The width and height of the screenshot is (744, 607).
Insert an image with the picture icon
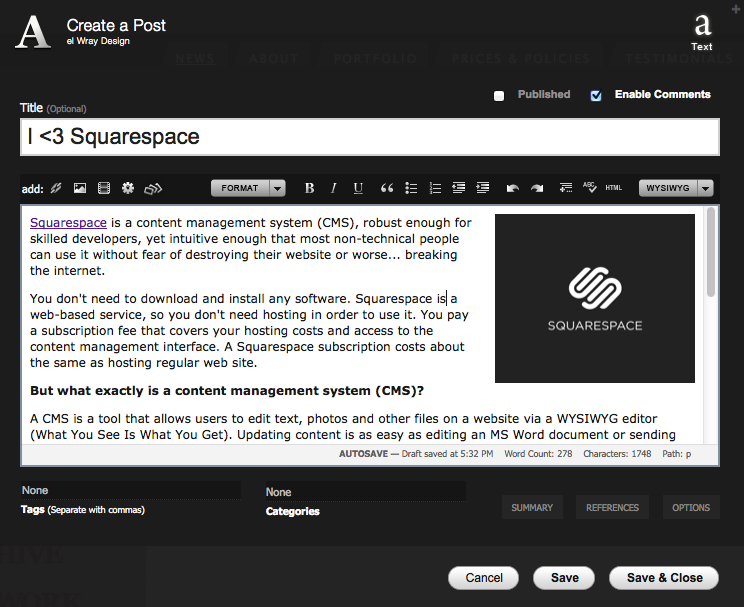[80, 188]
